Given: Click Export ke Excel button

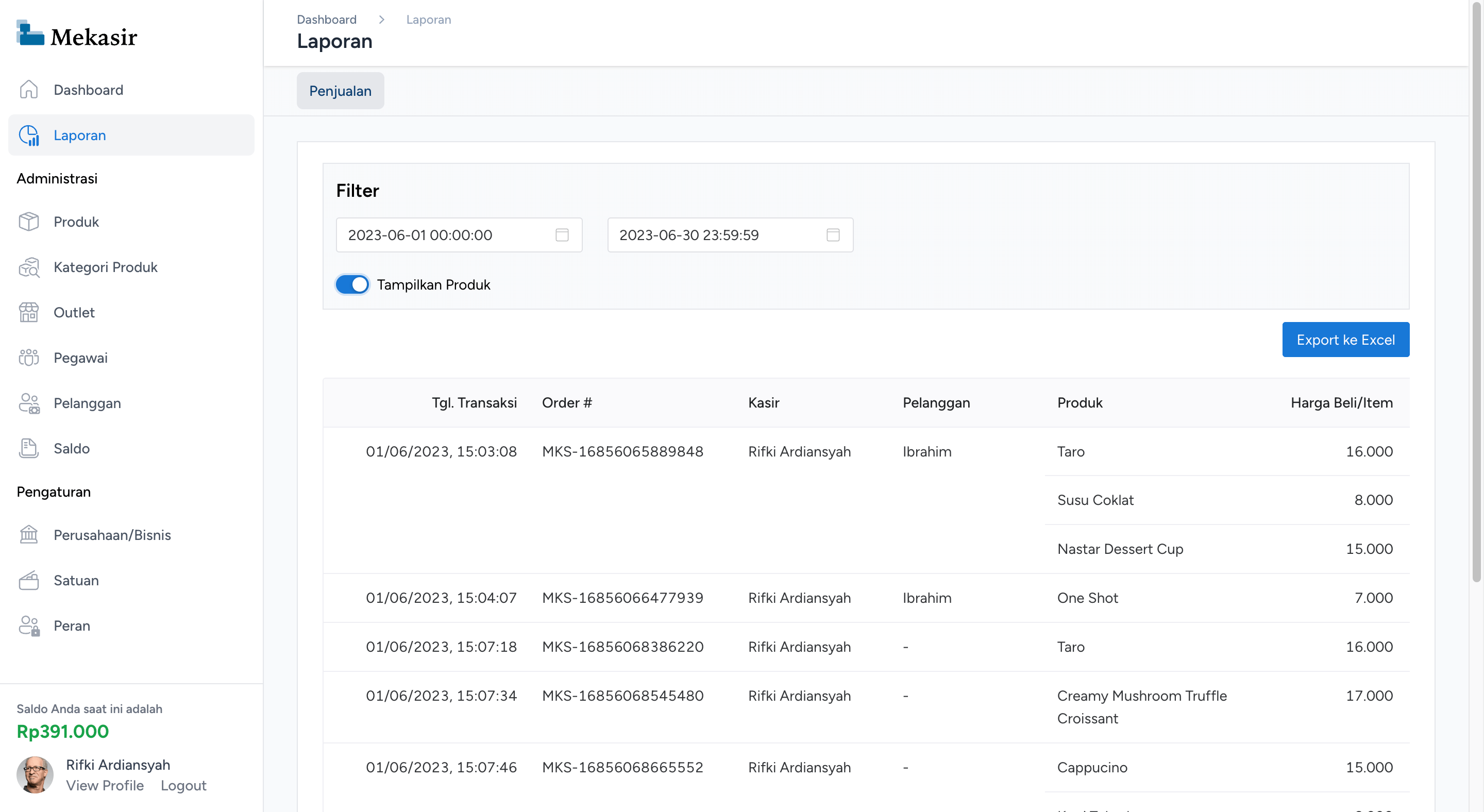Looking at the screenshot, I should [1345, 340].
